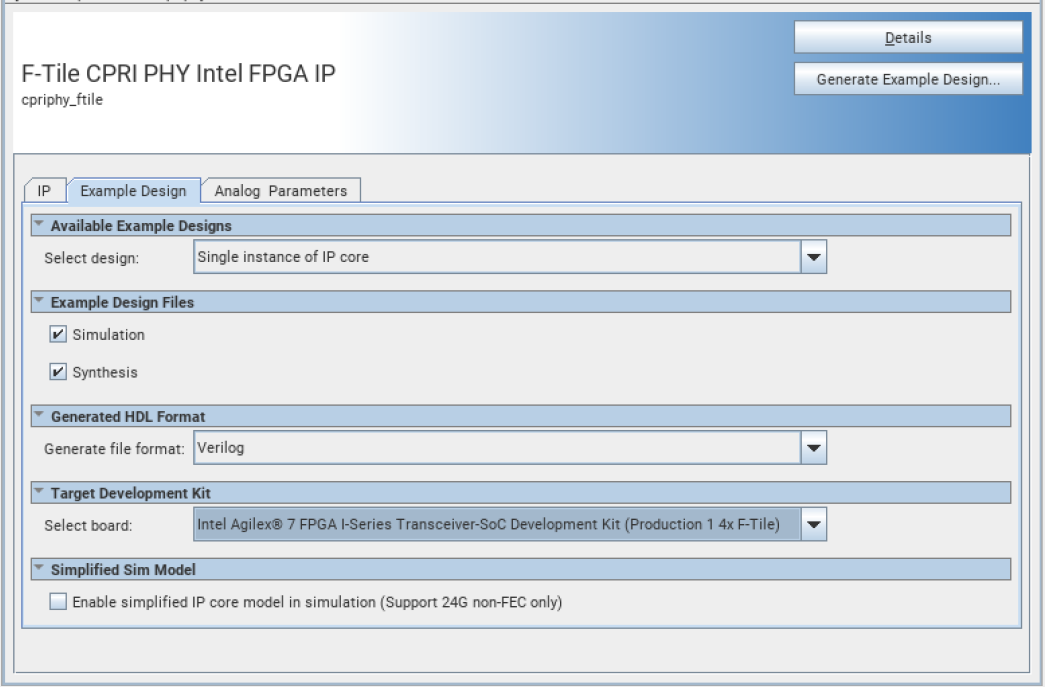Click the 'Single instance of IP core' field
This screenshot has width=1045, height=687.
point(496,258)
